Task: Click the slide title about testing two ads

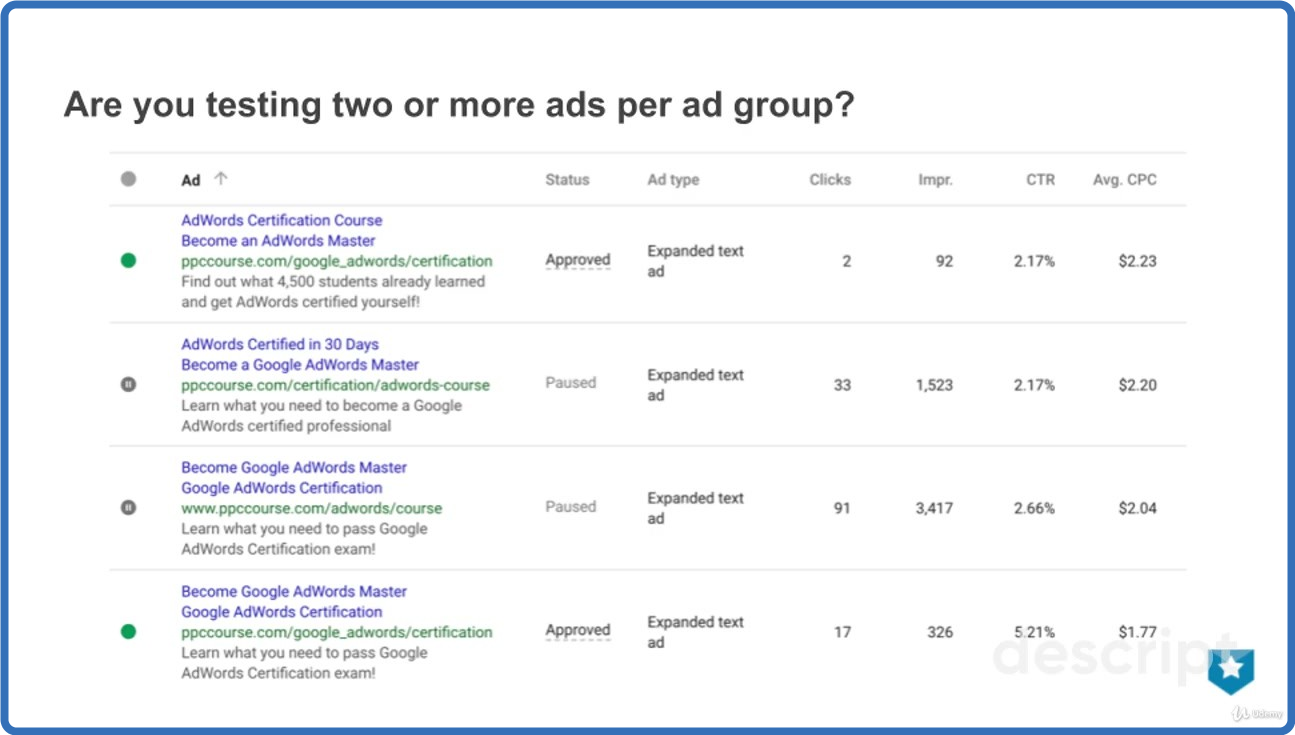Action: pos(459,106)
